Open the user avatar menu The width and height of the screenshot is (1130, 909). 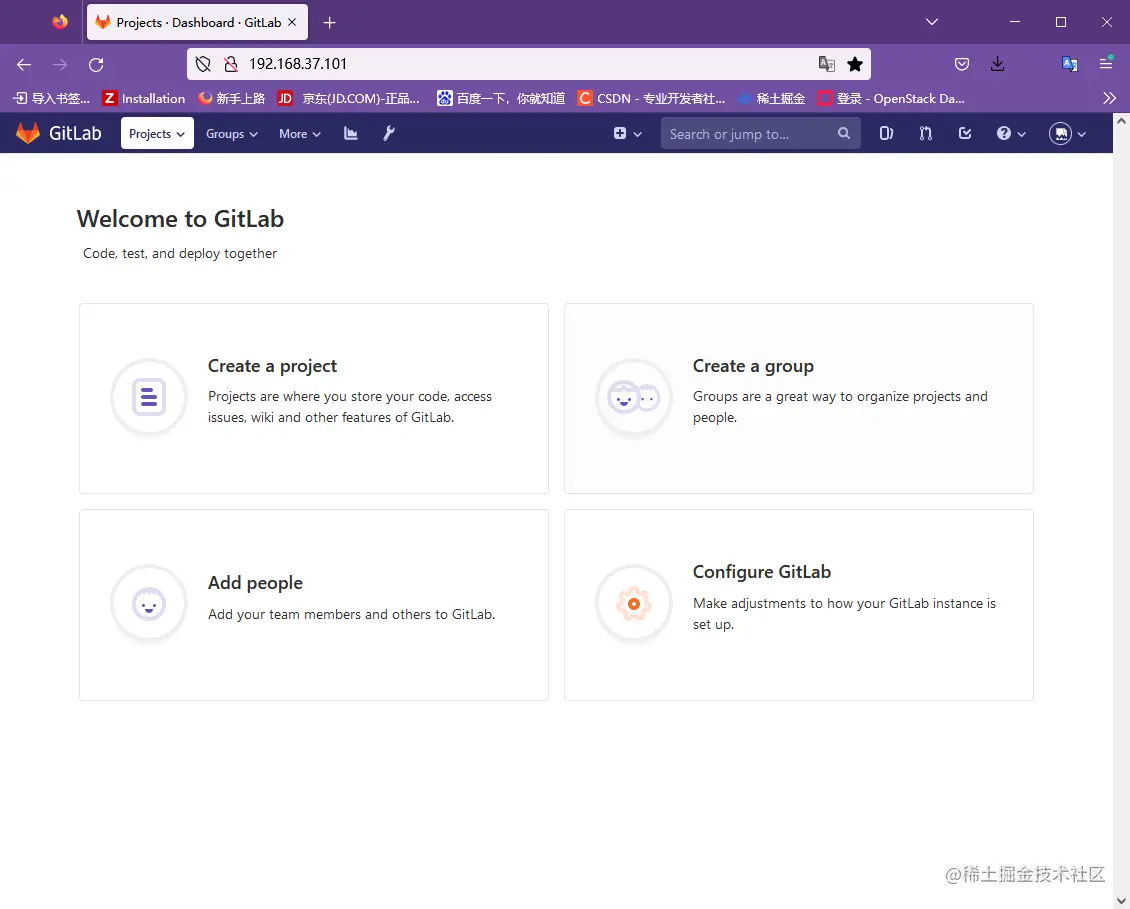[x=1067, y=133]
